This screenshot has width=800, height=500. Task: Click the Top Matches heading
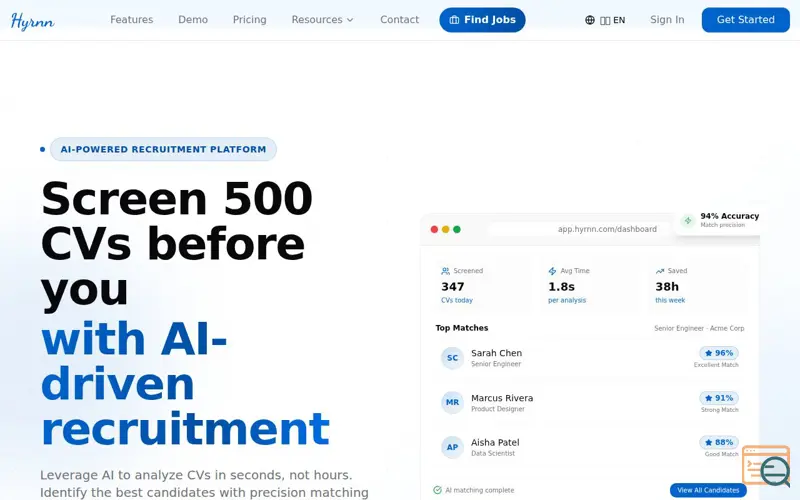pyautogui.click(x=462, y=328)
